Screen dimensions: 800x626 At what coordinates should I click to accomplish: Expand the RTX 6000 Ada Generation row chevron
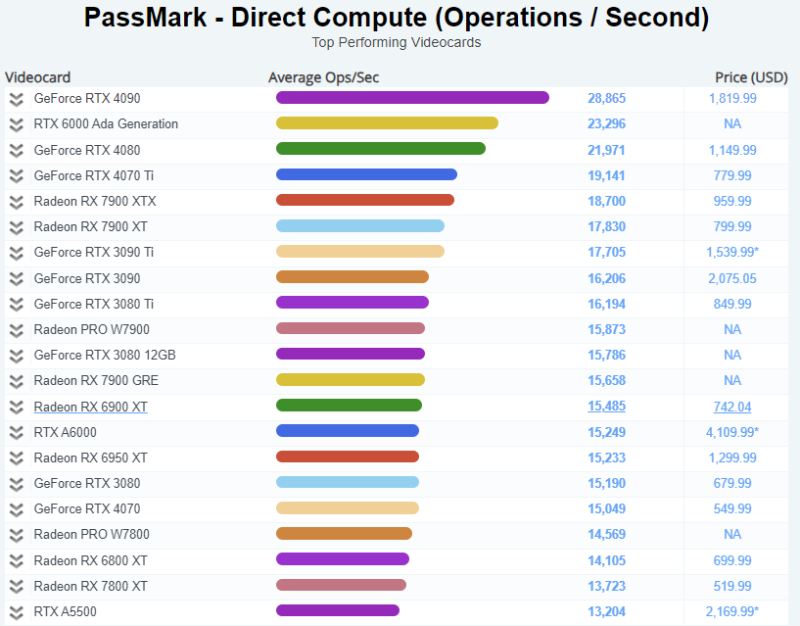pyautogui.click(x=16, y=124)
